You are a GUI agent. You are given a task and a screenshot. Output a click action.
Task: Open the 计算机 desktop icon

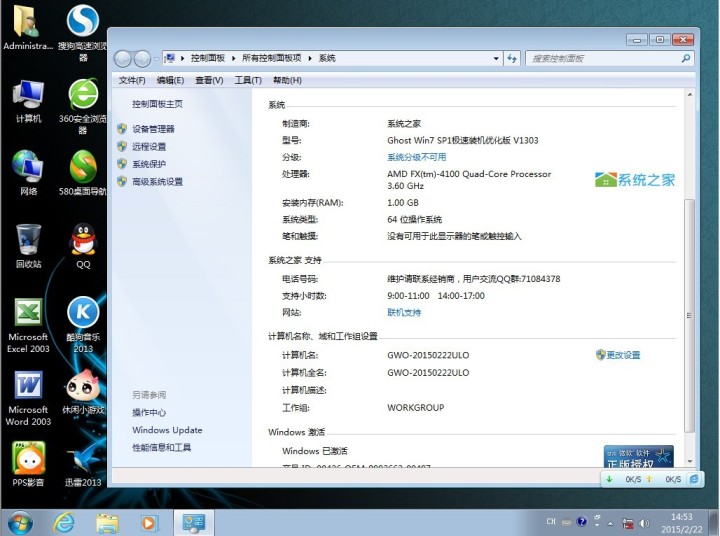coord(28,101)
